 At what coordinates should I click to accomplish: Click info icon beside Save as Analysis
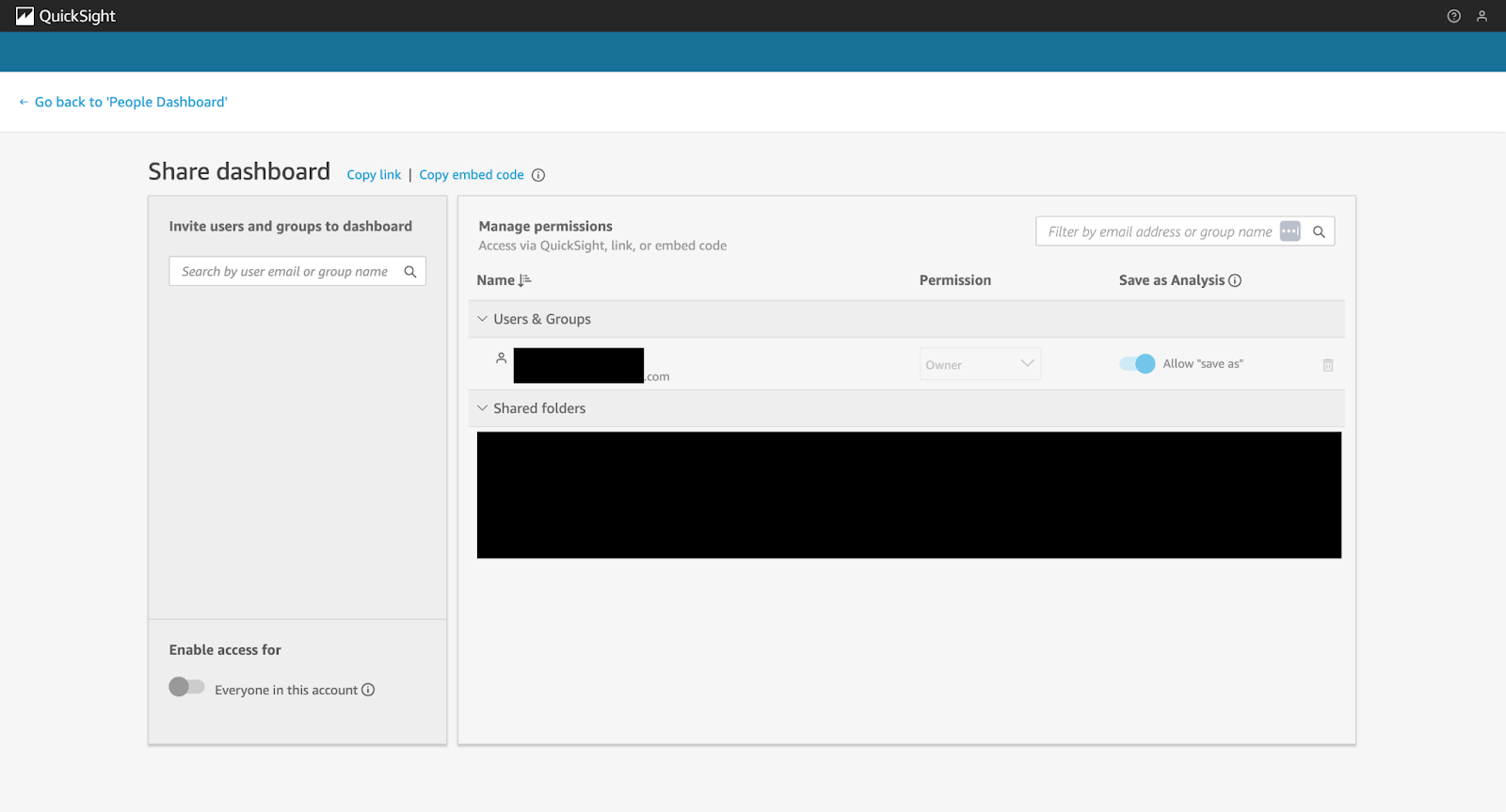[x=1235, y=280]
